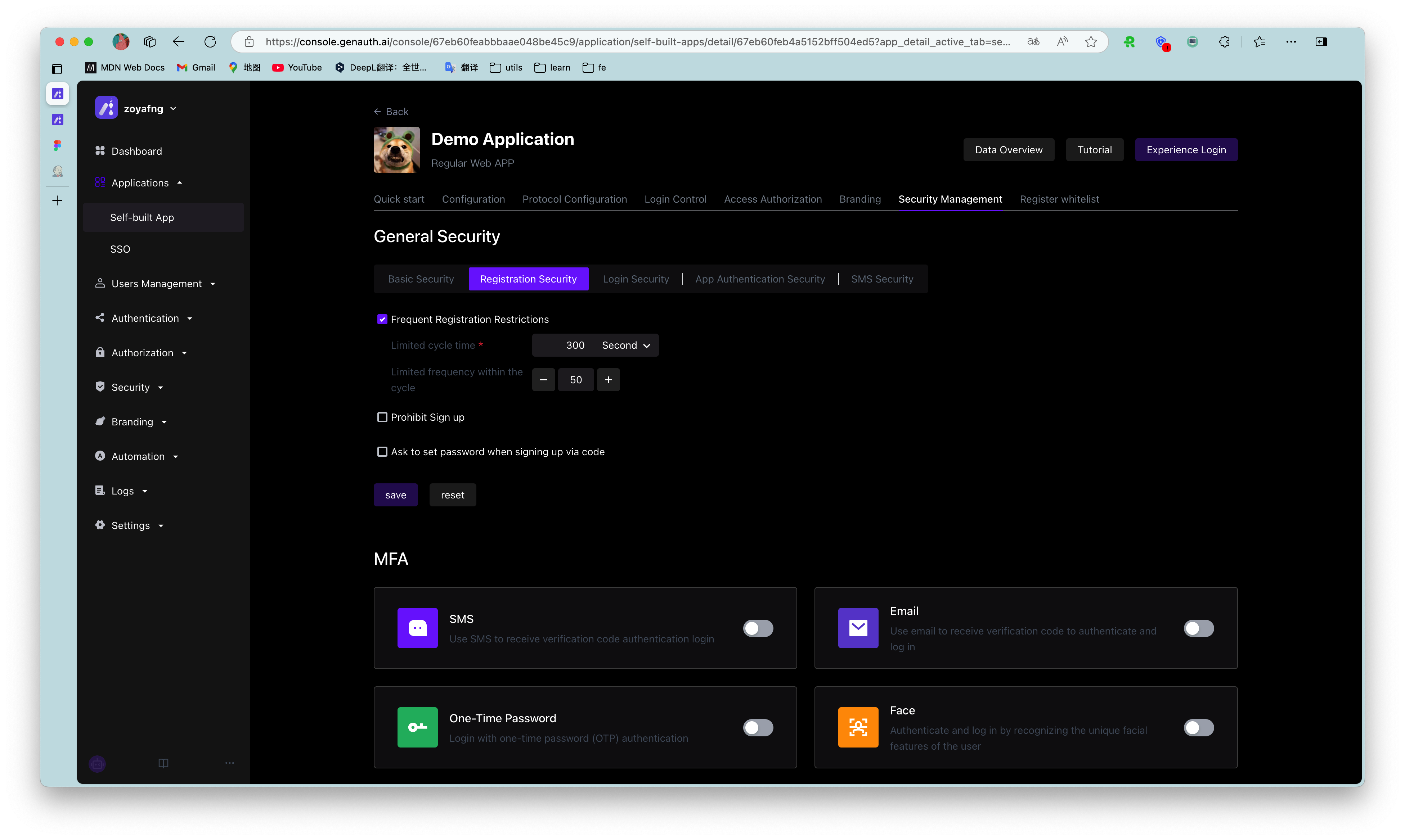This screenshot has height=840, width=1405.
Task: Open browser more options ellipsis
Action: coord(1290,41)
